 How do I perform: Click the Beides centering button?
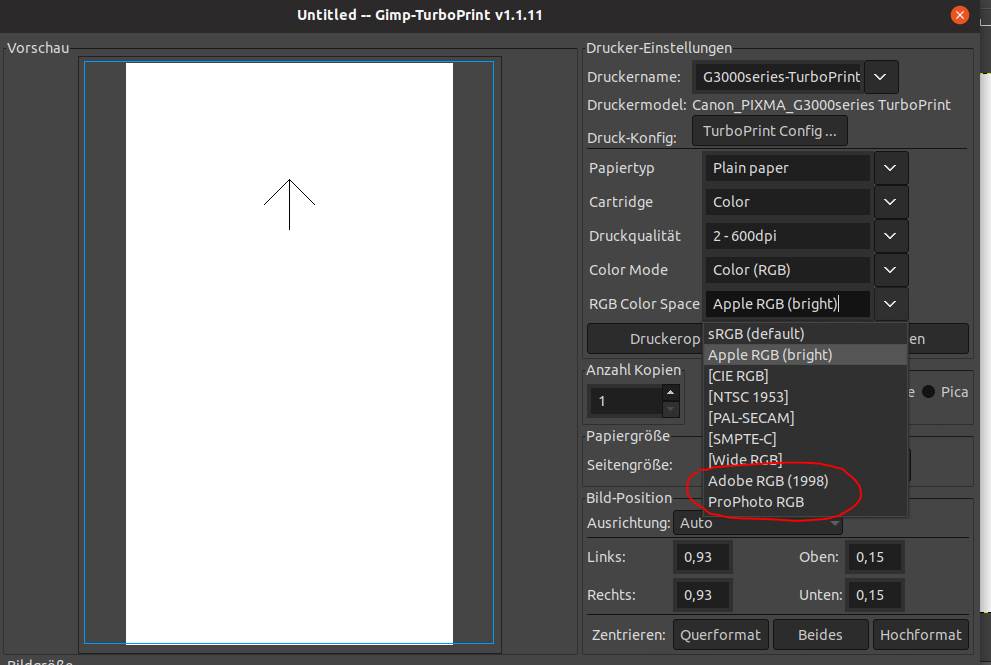820,634
